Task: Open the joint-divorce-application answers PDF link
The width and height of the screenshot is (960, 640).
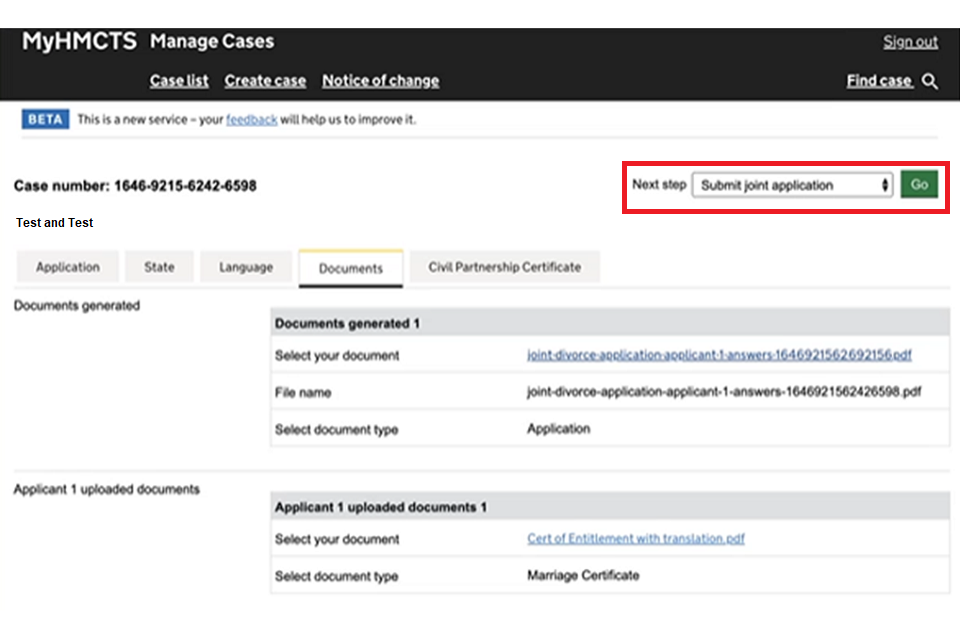Action: coord(719,355)
